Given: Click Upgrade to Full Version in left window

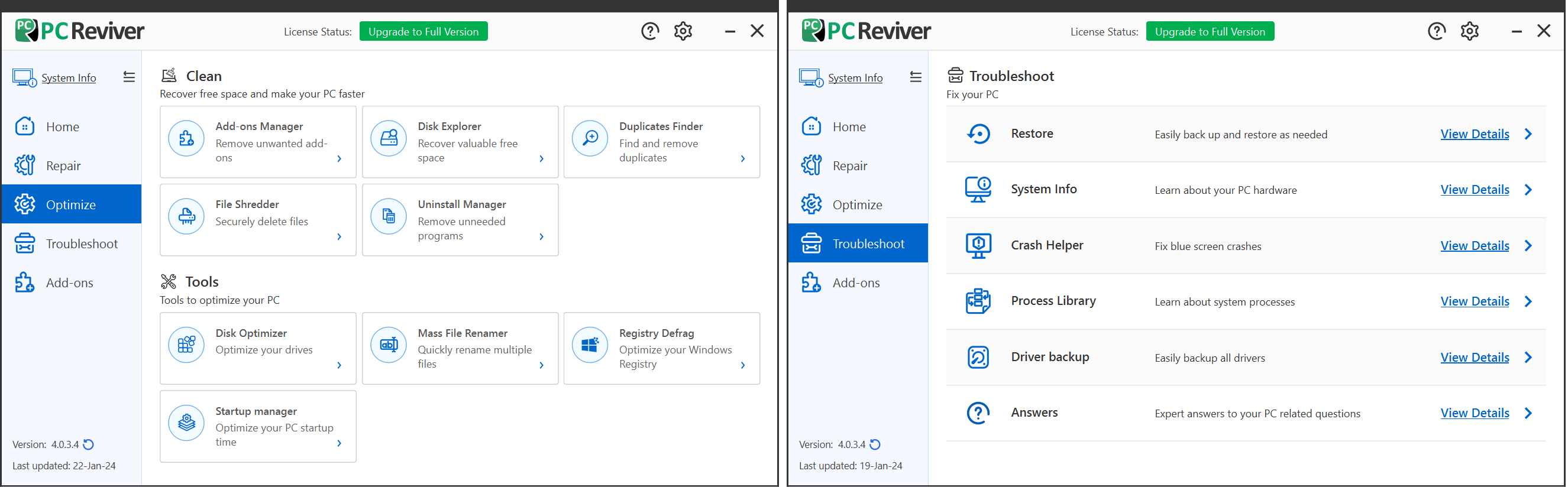Looking at the screenshot, I should (x=423, y=31).
